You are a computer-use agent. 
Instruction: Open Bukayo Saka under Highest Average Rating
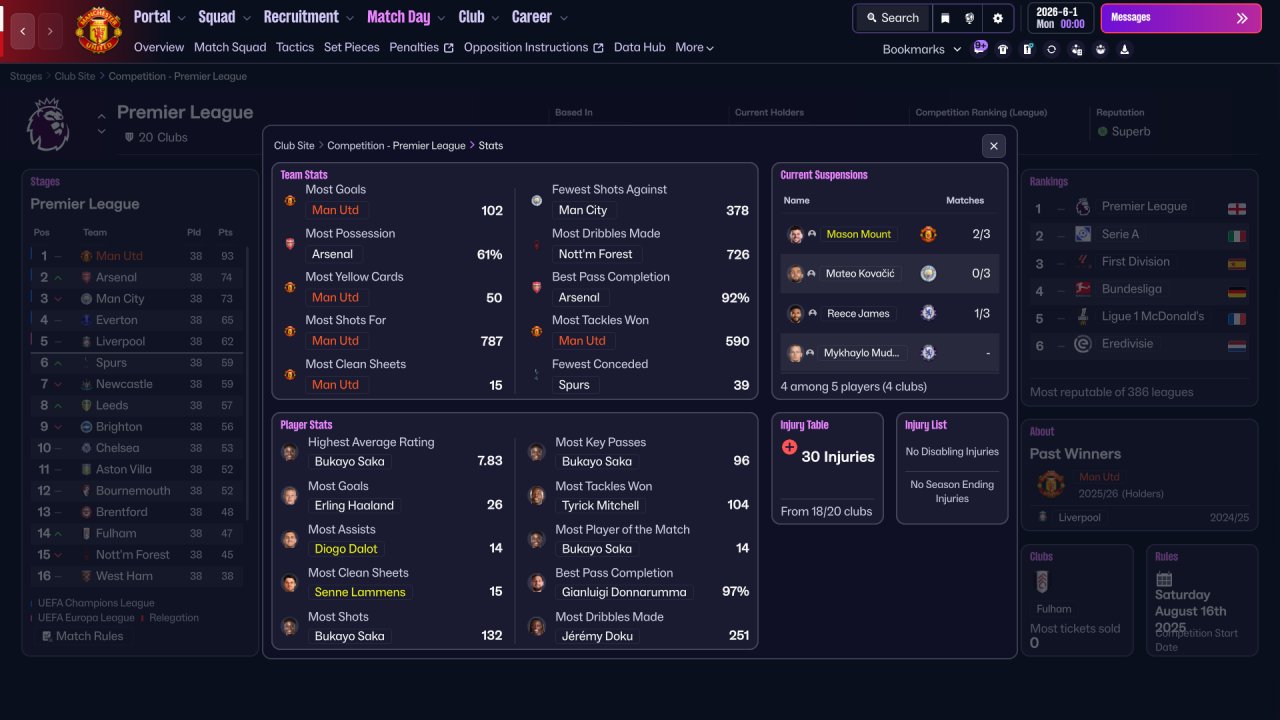tap(349, 462)
